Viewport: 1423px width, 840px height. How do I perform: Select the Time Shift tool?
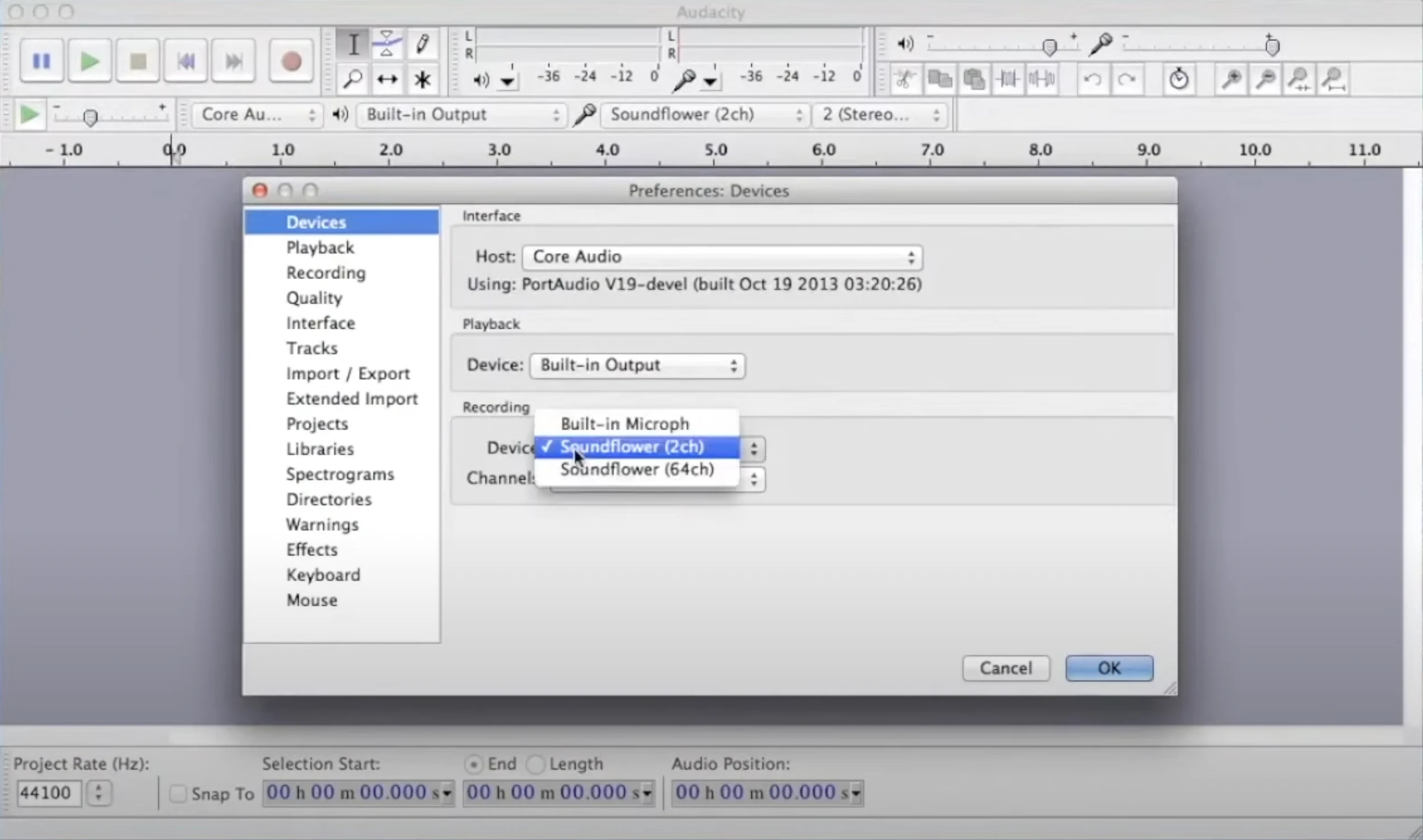tap(387, 79)
